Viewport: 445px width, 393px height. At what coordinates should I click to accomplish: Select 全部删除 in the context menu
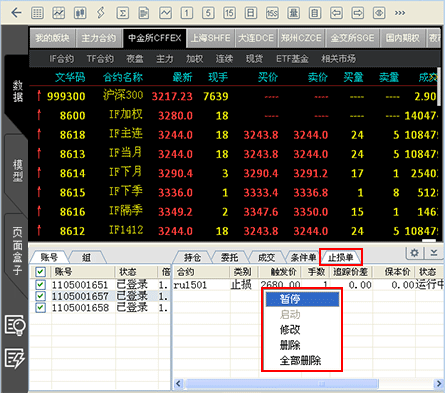pyautogui.click(x=300, y=360)
